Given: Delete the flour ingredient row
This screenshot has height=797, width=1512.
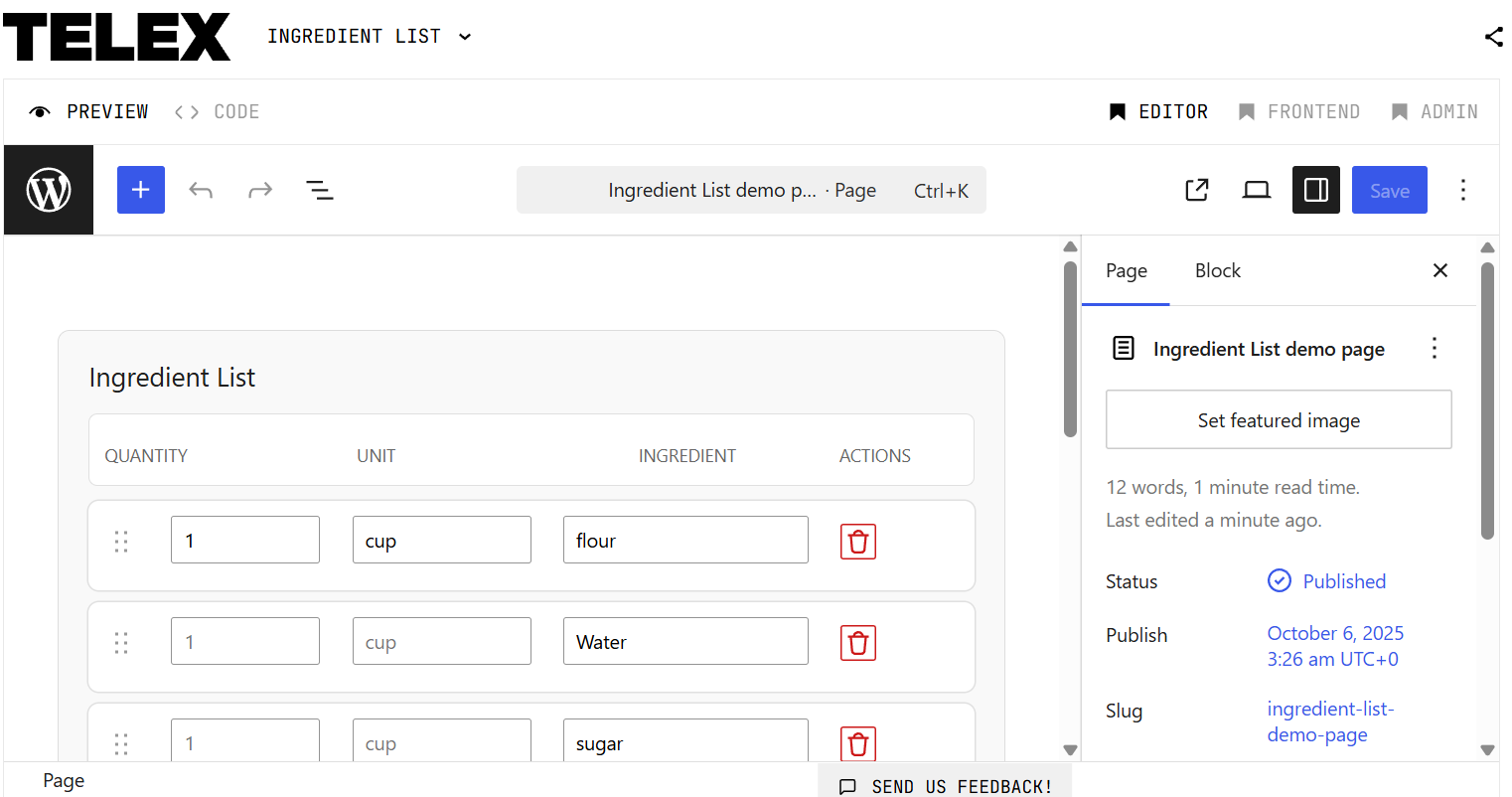Looking at the screenshot, I should tap(858, 542).
